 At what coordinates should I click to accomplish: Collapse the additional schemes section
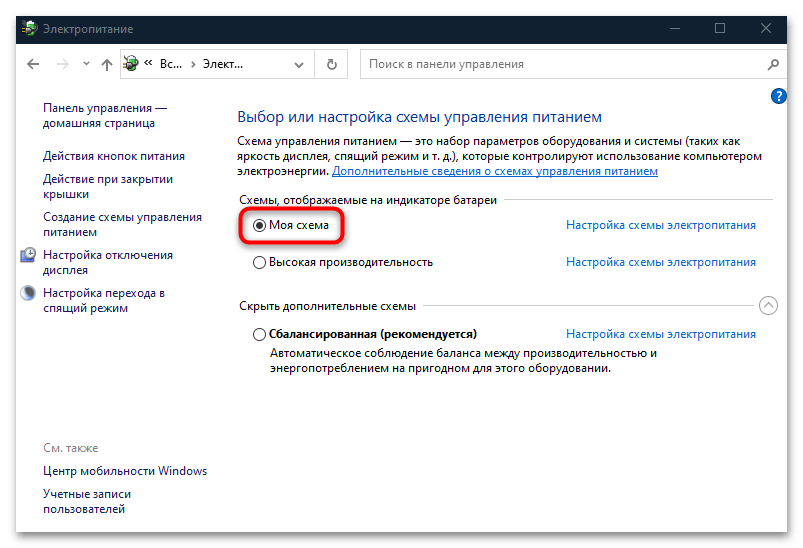(x=767, y=306)
